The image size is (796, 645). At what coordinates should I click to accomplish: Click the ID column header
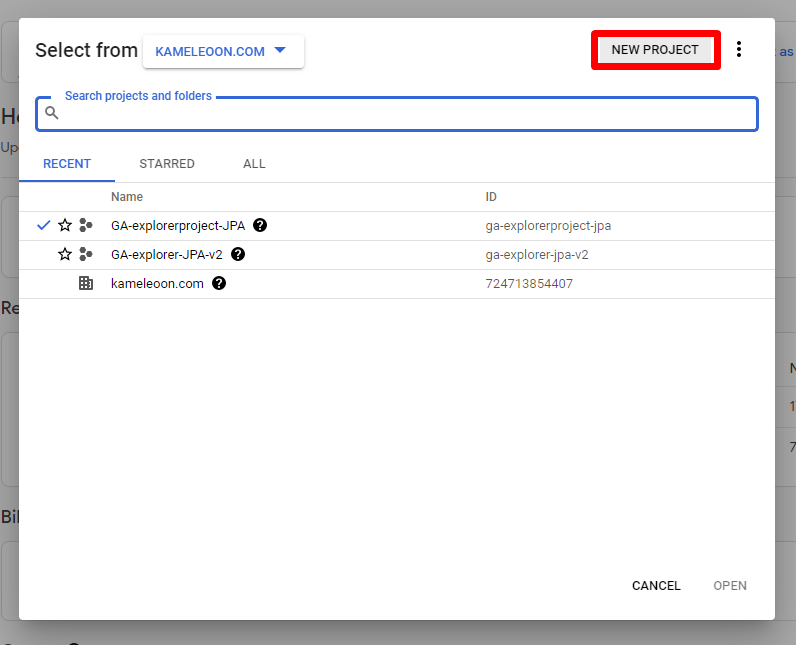(x=491, y=197)
